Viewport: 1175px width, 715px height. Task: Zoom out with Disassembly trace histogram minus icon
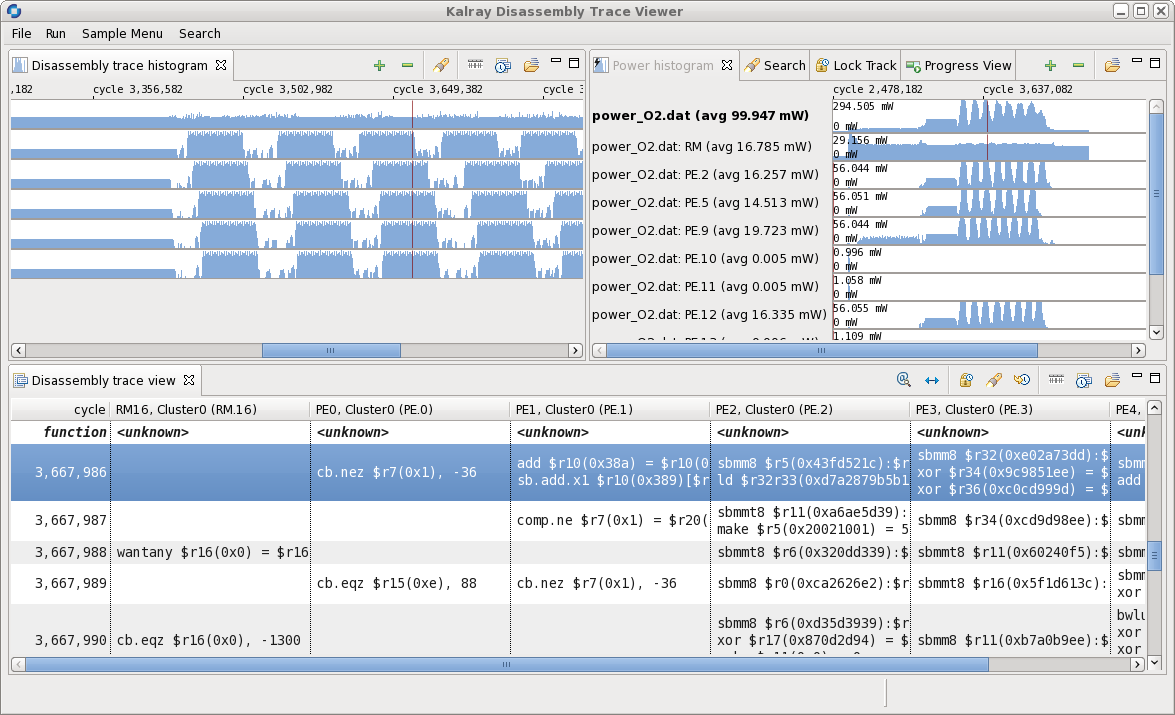point(407,66)
